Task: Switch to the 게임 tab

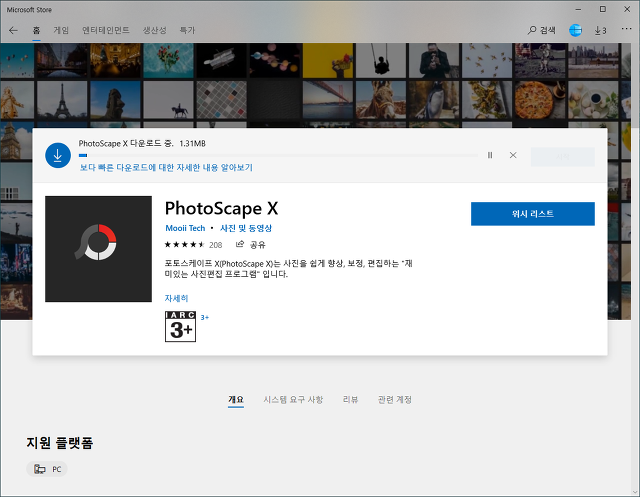Action: coord(61,30)
